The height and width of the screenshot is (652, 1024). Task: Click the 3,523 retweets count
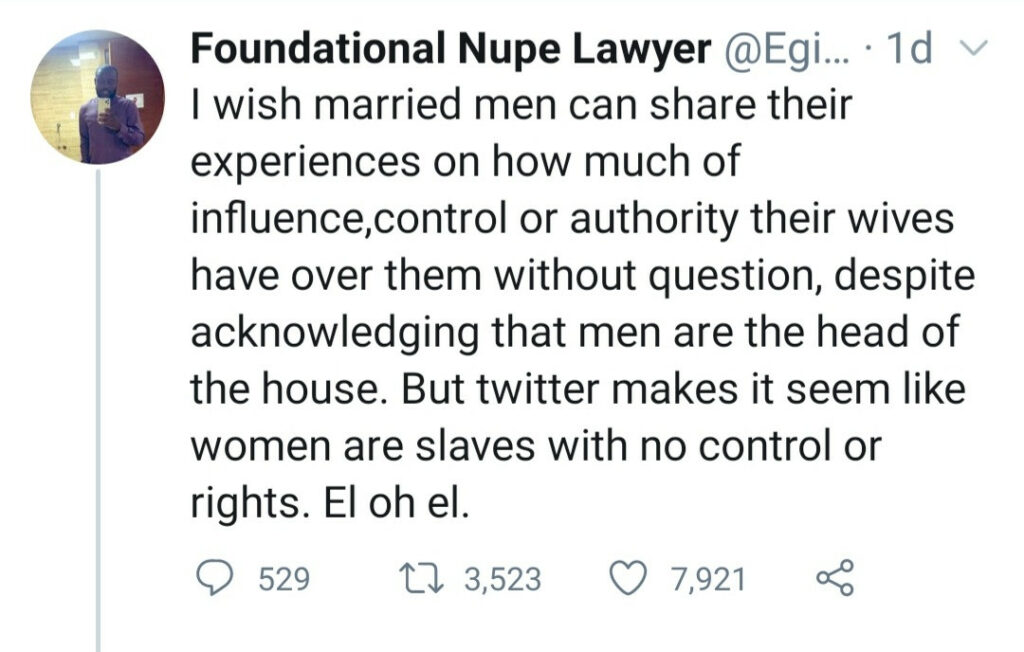pos(503,579)
